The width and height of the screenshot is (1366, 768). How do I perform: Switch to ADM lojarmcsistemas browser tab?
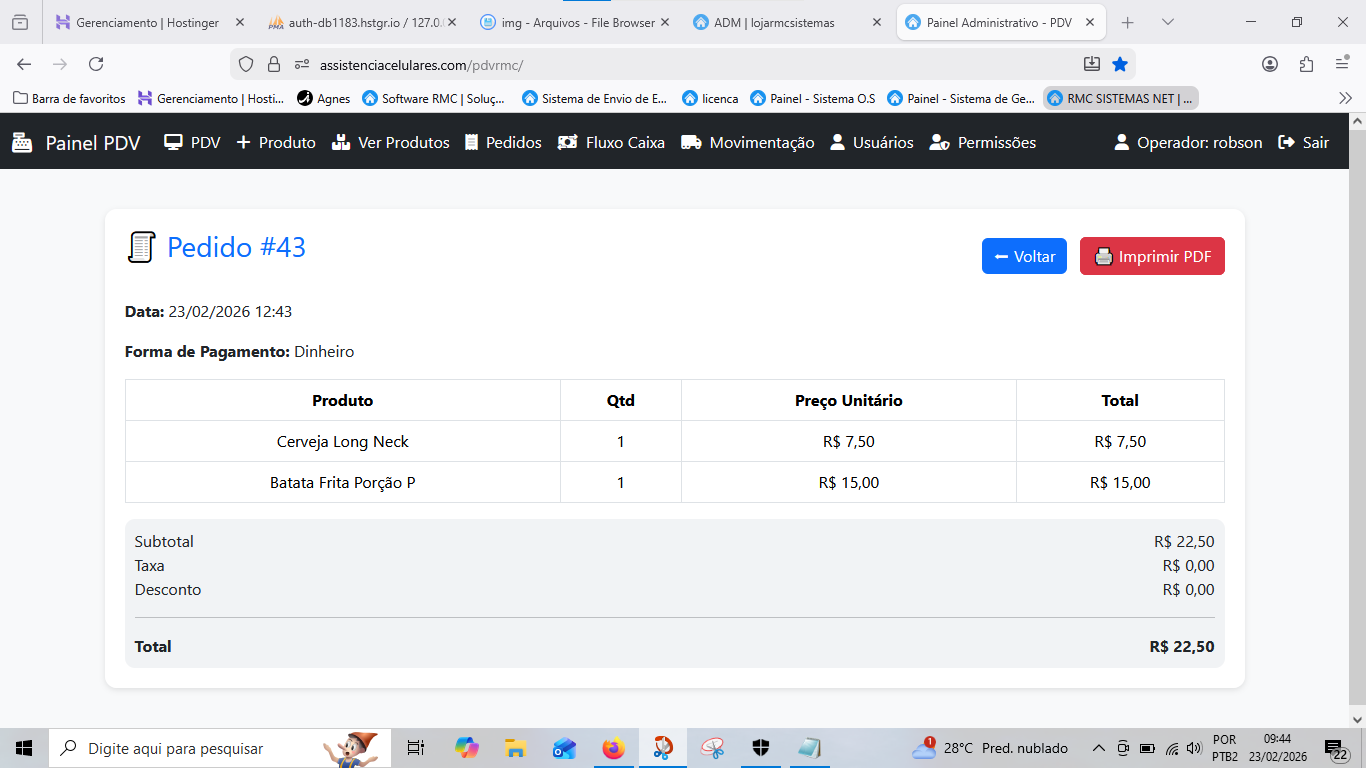[774, 22]
